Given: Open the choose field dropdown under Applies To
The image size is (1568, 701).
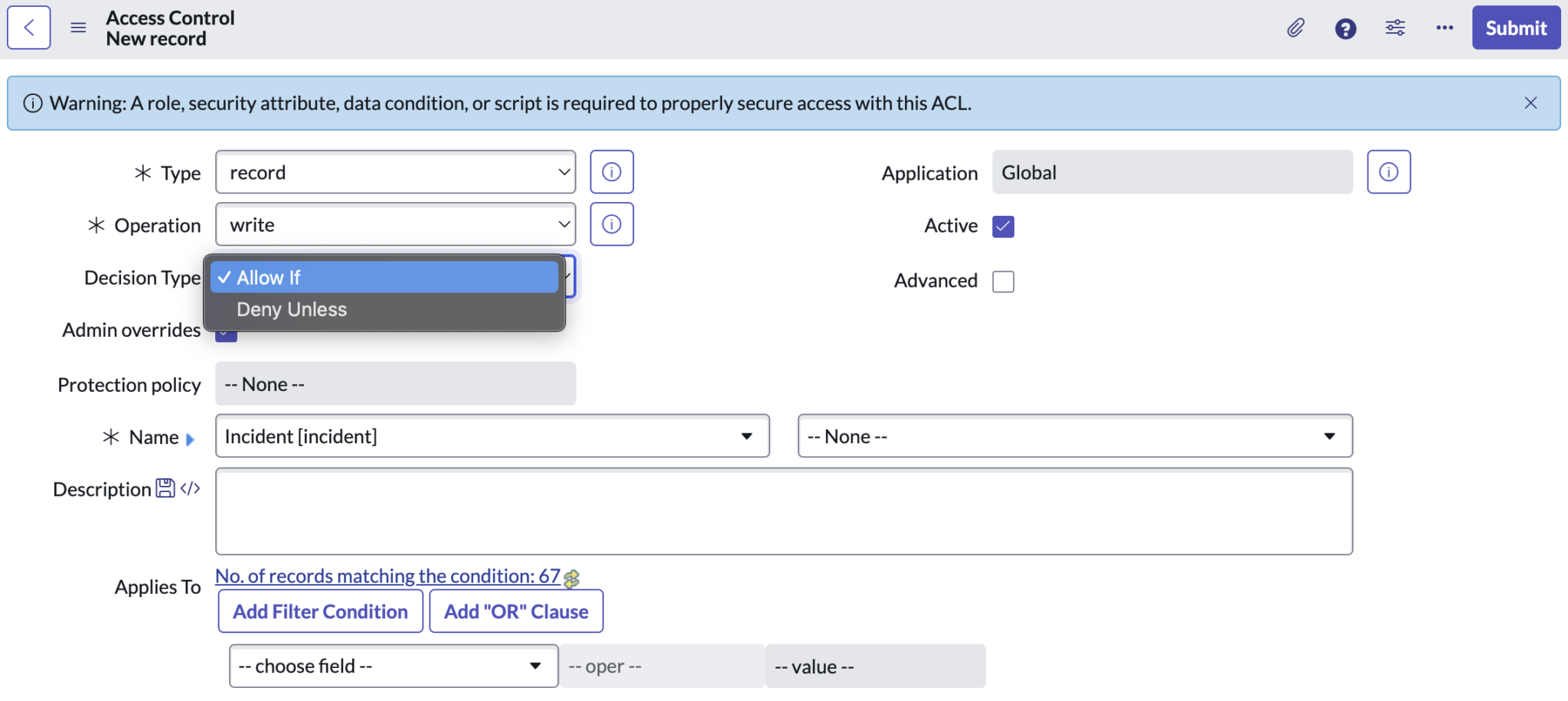Looking at the screenshot, I should 393,666.
